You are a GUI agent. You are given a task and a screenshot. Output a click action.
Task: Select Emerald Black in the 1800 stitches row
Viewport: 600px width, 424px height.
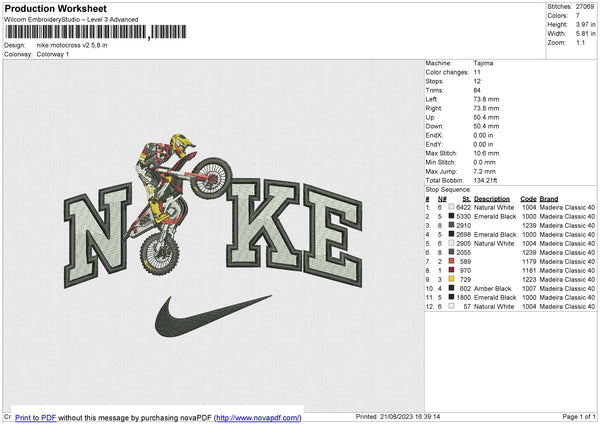click(x=495, y=298)
